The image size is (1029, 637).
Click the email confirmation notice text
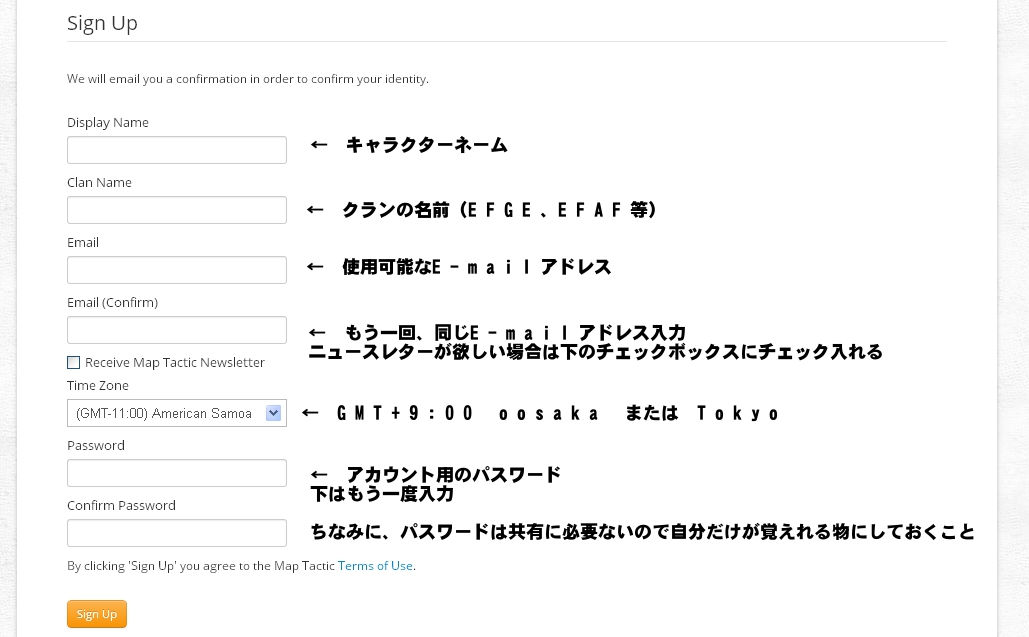[x=248, y=79]
